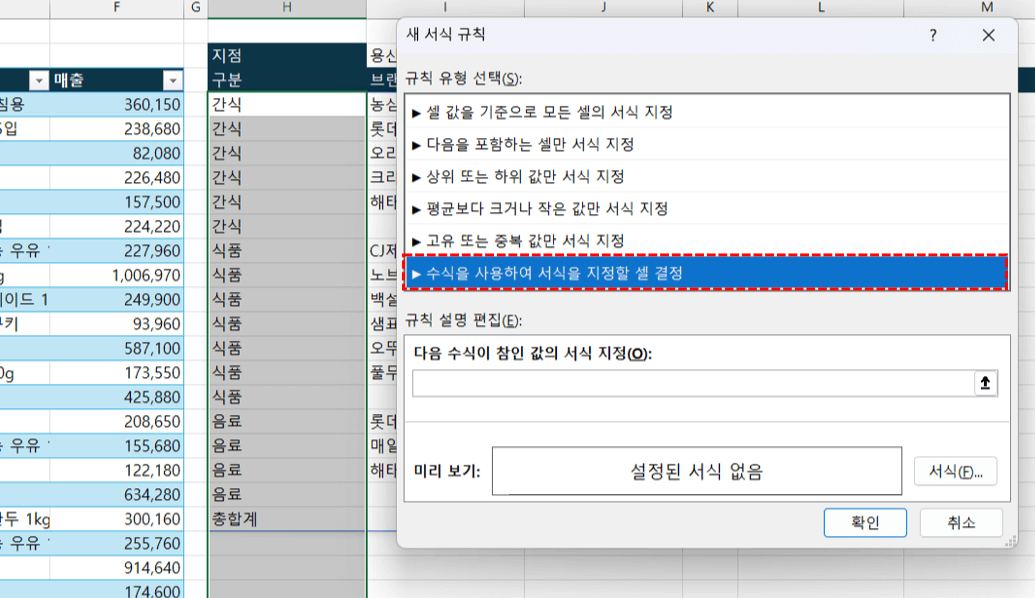
Task: Open the 매출 column filter dropdown
Action: [x=173, y=81]
